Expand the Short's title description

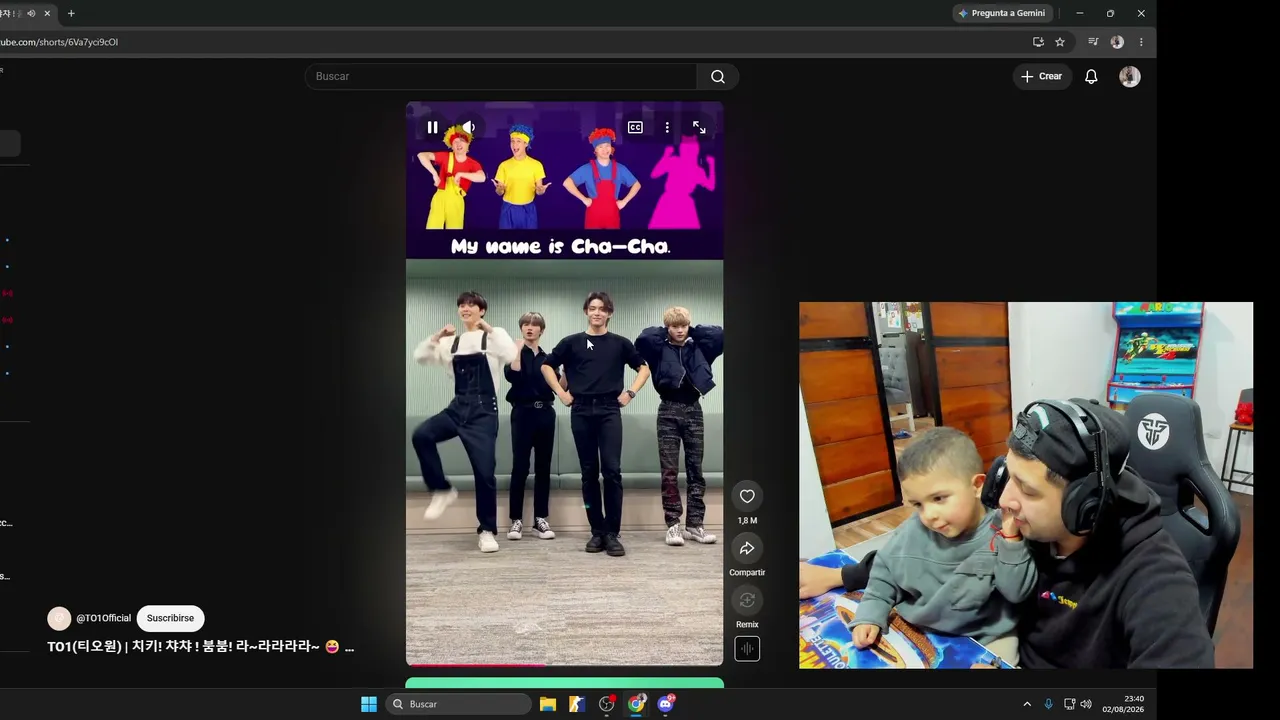coord(200,647)
